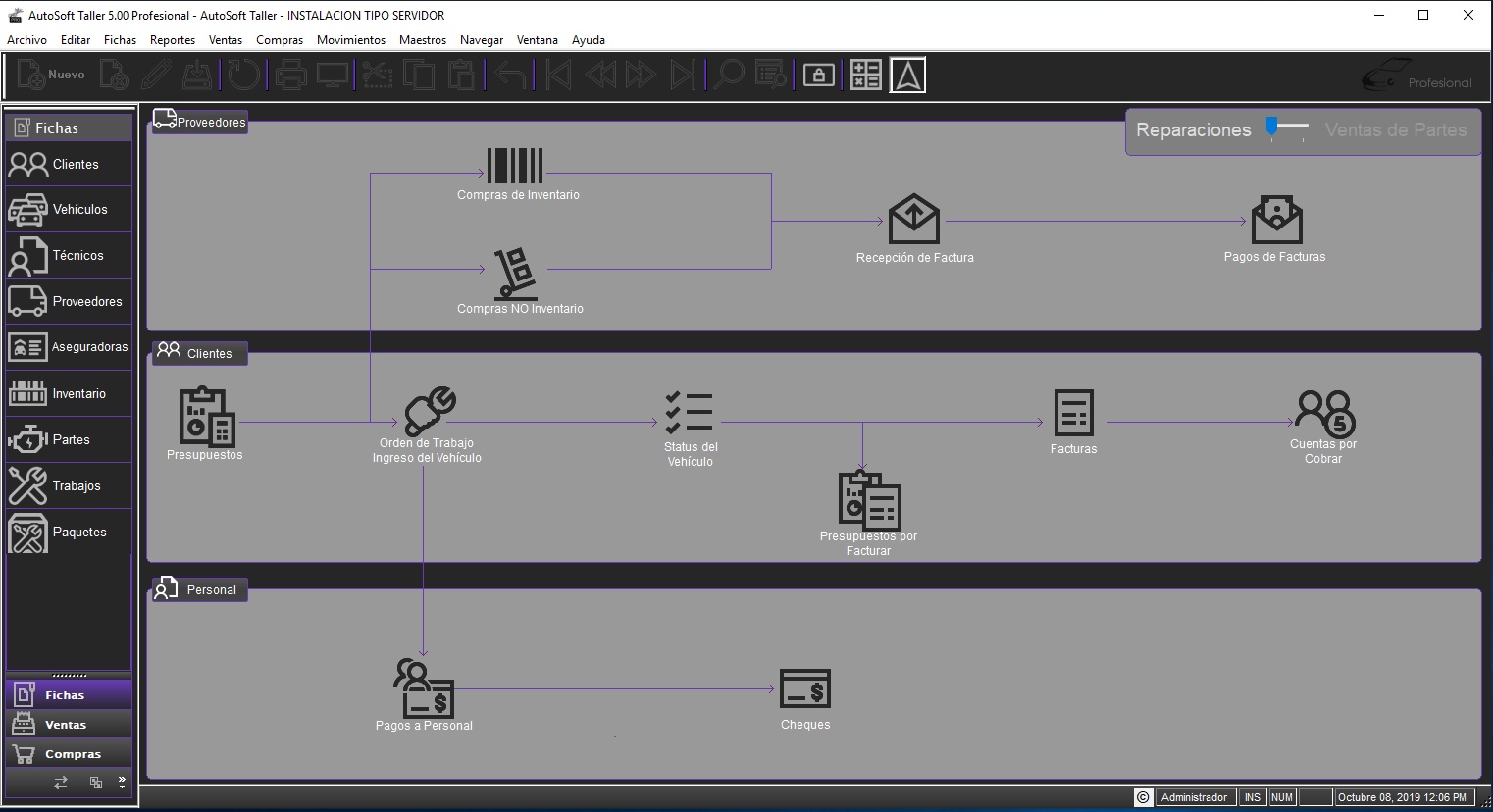Open the Movimientos menu
This screenshot has height=812, width=1493.
351,40
